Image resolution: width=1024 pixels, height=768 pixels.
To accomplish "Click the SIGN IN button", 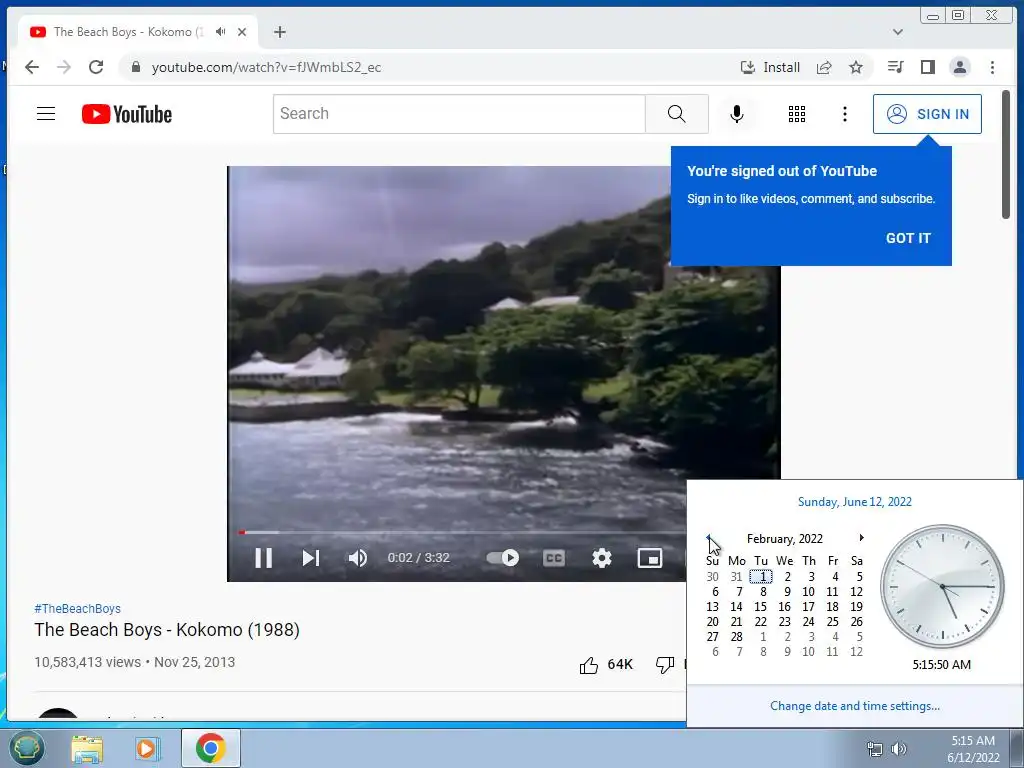I will [x=927, y=114].
